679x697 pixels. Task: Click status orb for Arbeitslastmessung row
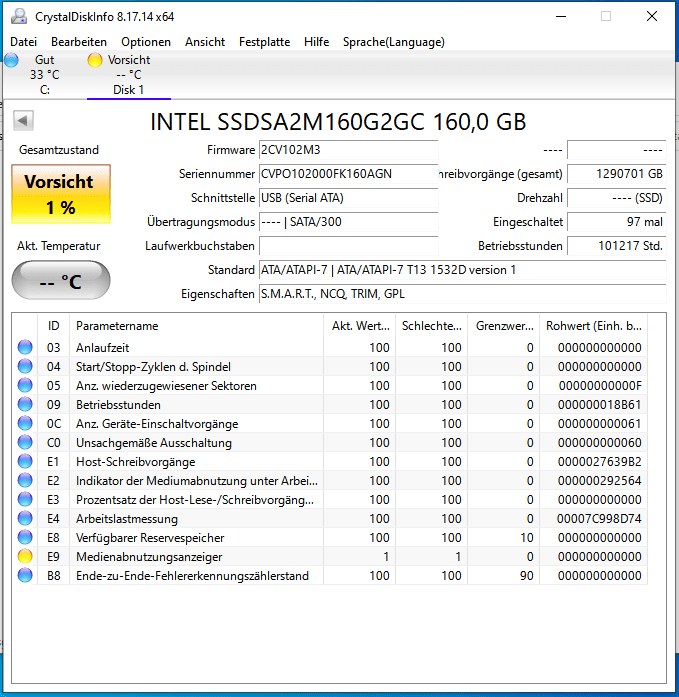(25, 518)
